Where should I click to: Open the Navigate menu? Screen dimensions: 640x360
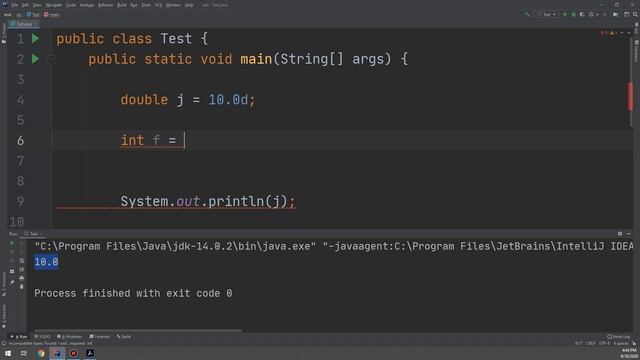53,5
